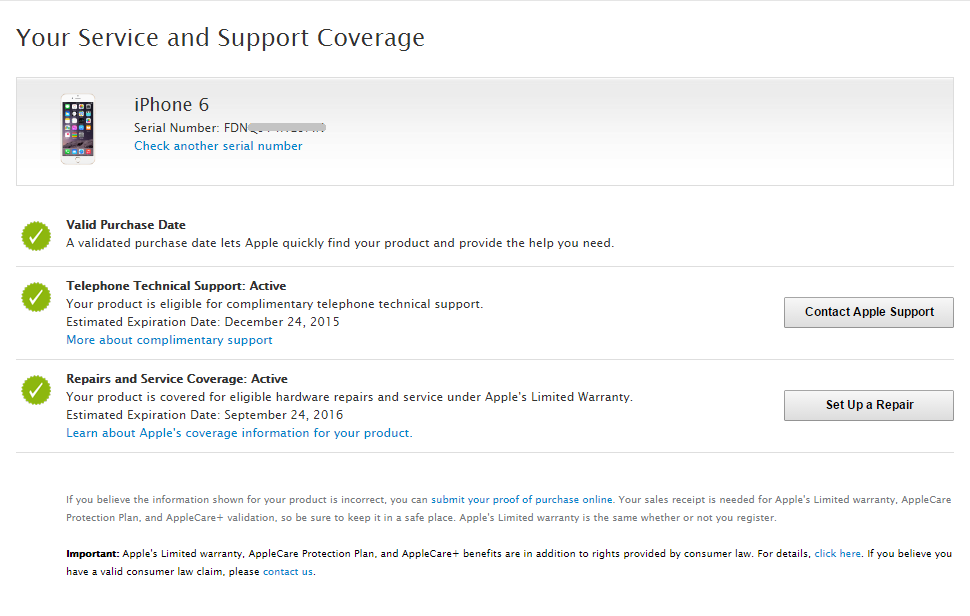Click the complimentary telephone technical support eligibility sentence
This screenshot has width=970, height=616.
click(x=275, y=304)
